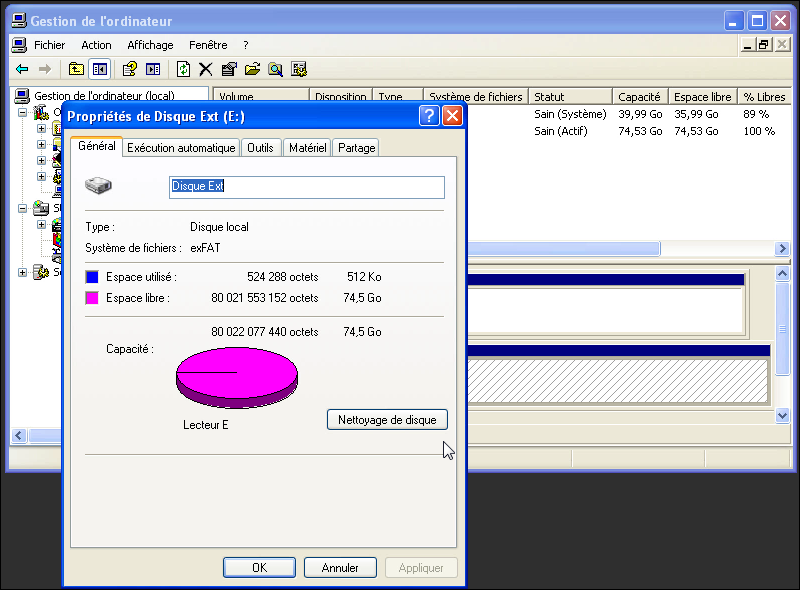Switch to the Outils tab
This screenshot has height=590, width=800.
click(260, 148)
